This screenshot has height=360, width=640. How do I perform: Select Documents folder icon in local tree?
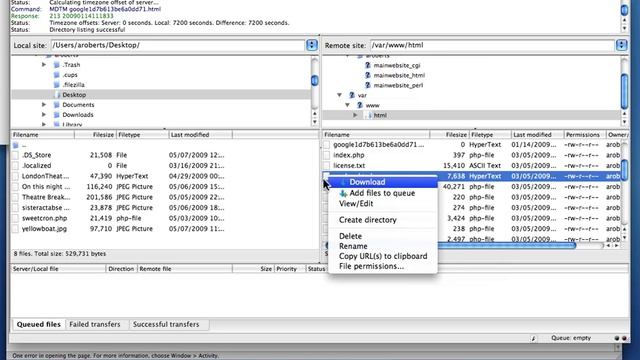[57, 105]
